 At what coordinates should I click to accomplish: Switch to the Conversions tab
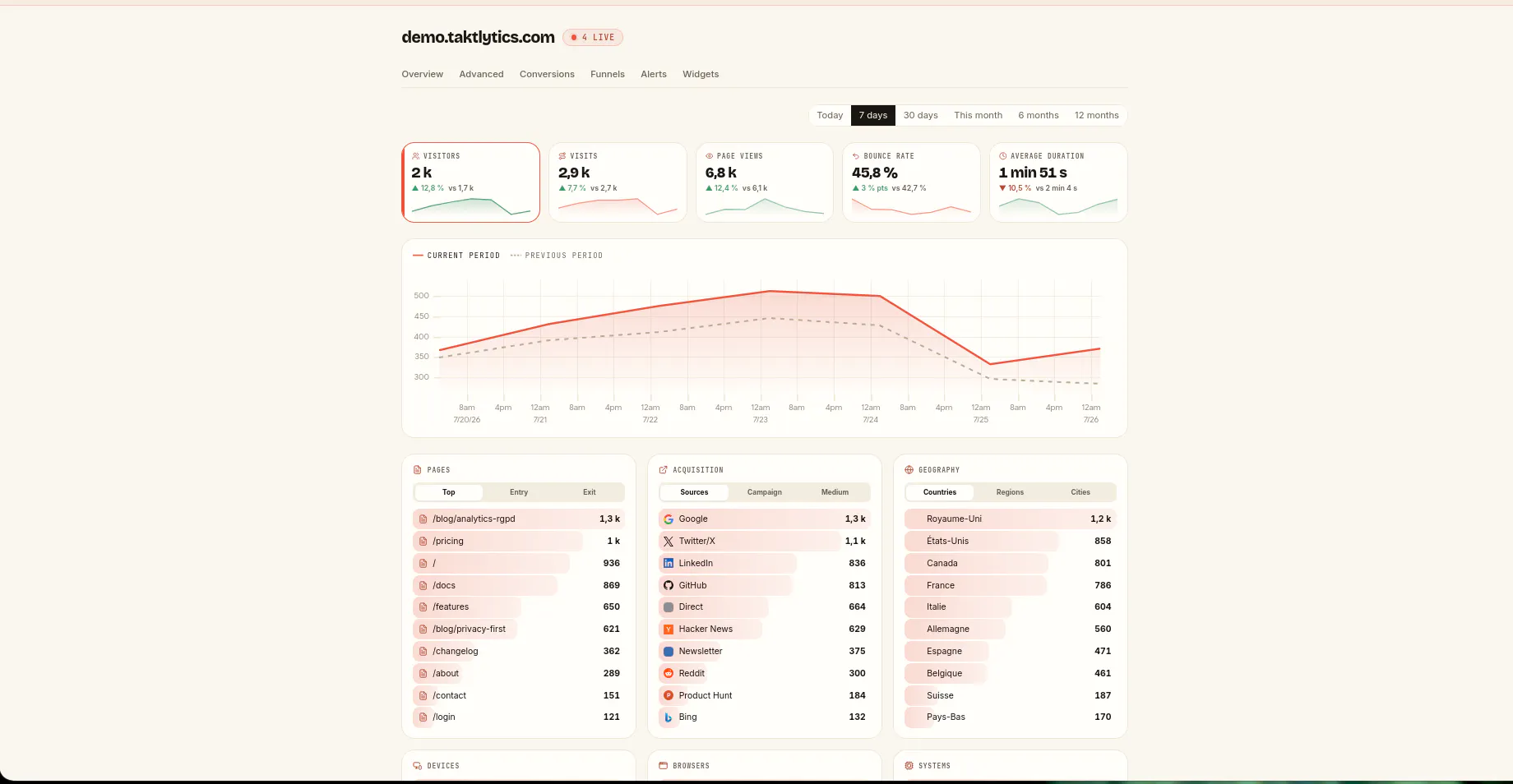[x=547, y=74]
